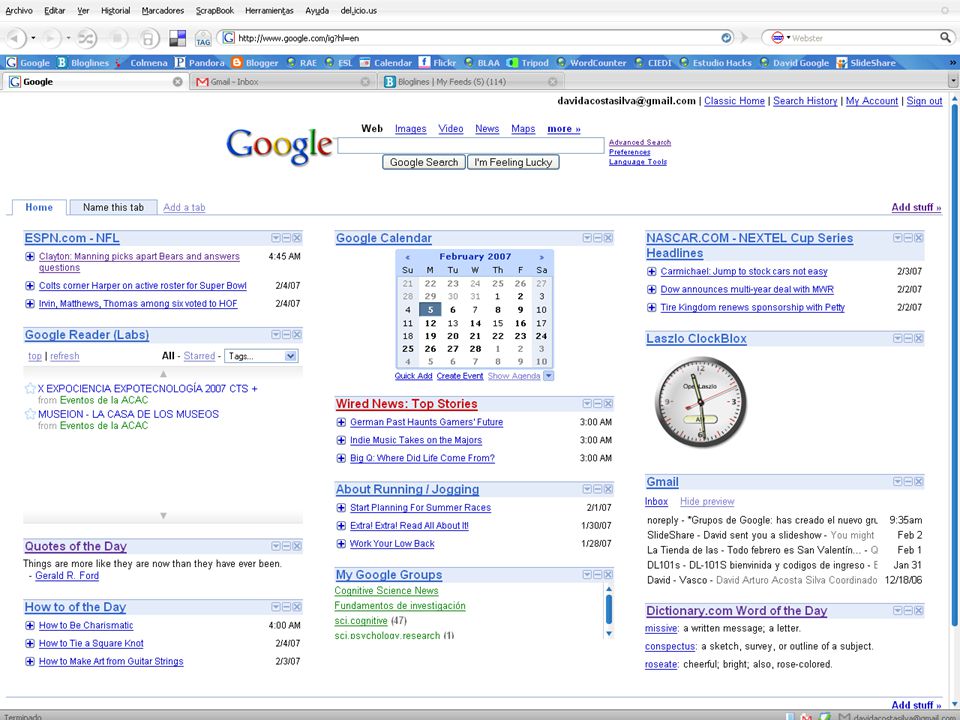Open the Images search link
The width and height of the screenshot is (960, 720).
click(411, 129)
